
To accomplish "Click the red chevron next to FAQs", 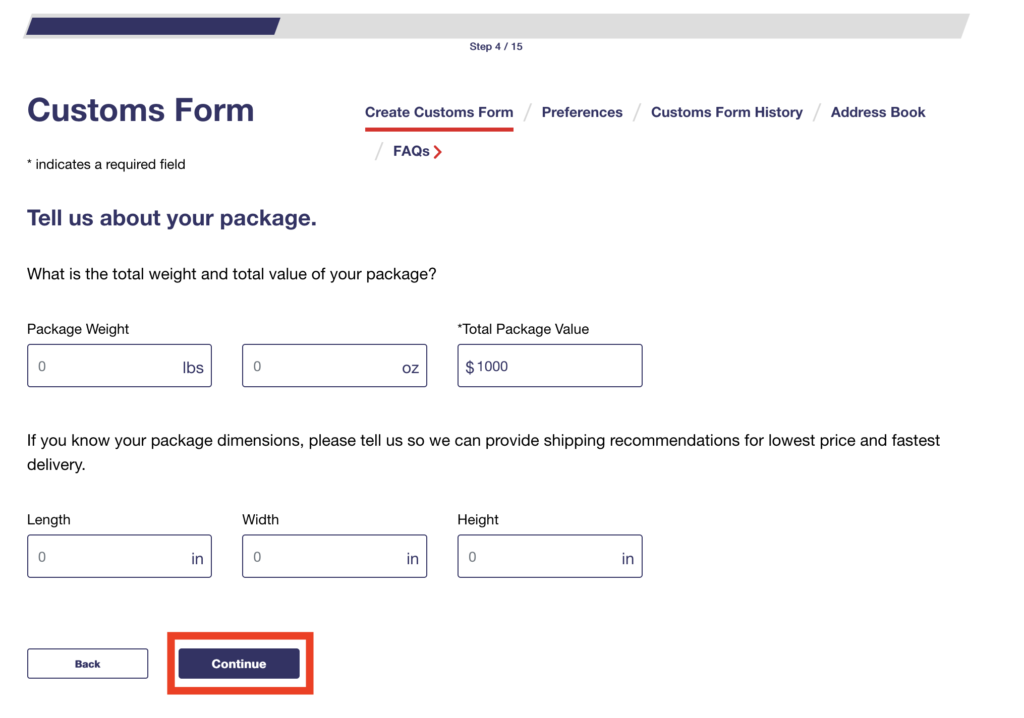I will coord(438,152).
